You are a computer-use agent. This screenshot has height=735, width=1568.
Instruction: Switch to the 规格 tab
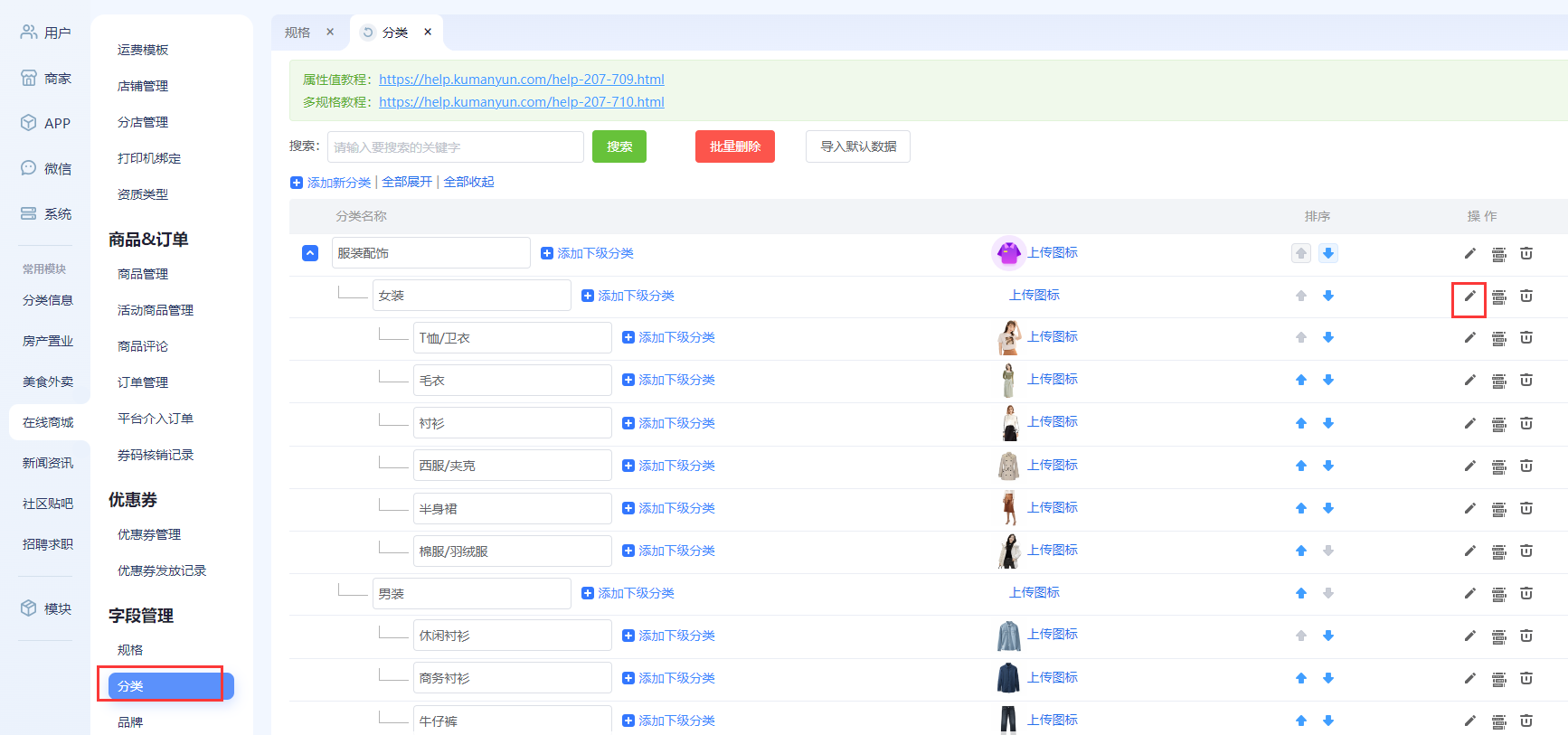point(298,33)
